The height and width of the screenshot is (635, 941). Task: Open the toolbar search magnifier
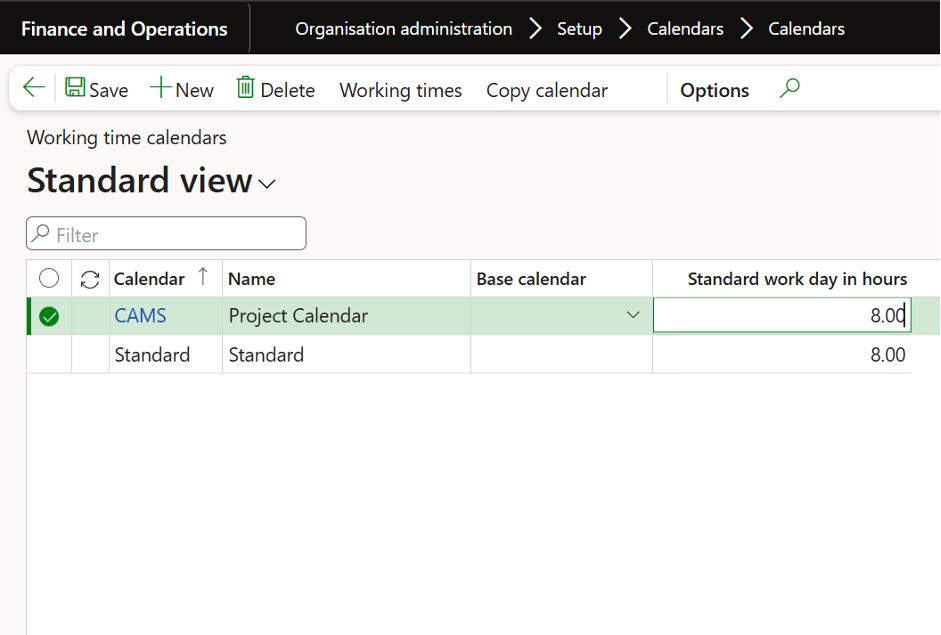pos(789,88)
